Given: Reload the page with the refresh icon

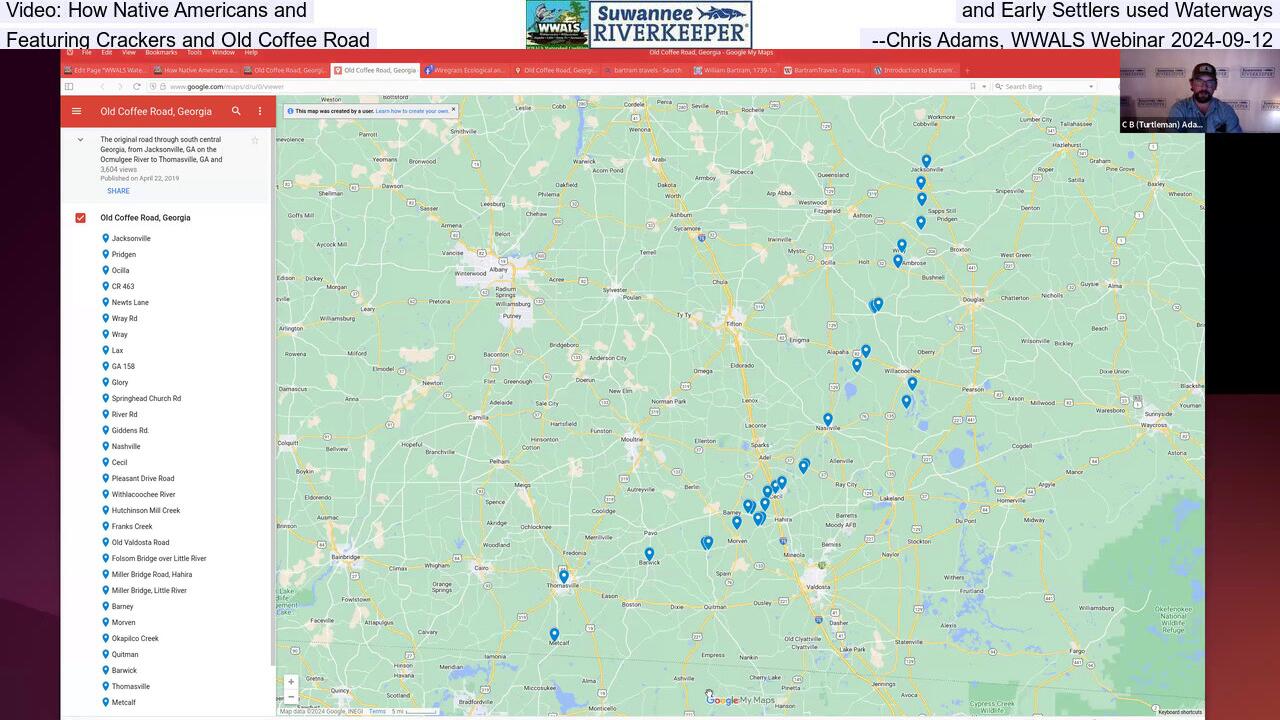Looking at the screenshot, I should (137, 87).
